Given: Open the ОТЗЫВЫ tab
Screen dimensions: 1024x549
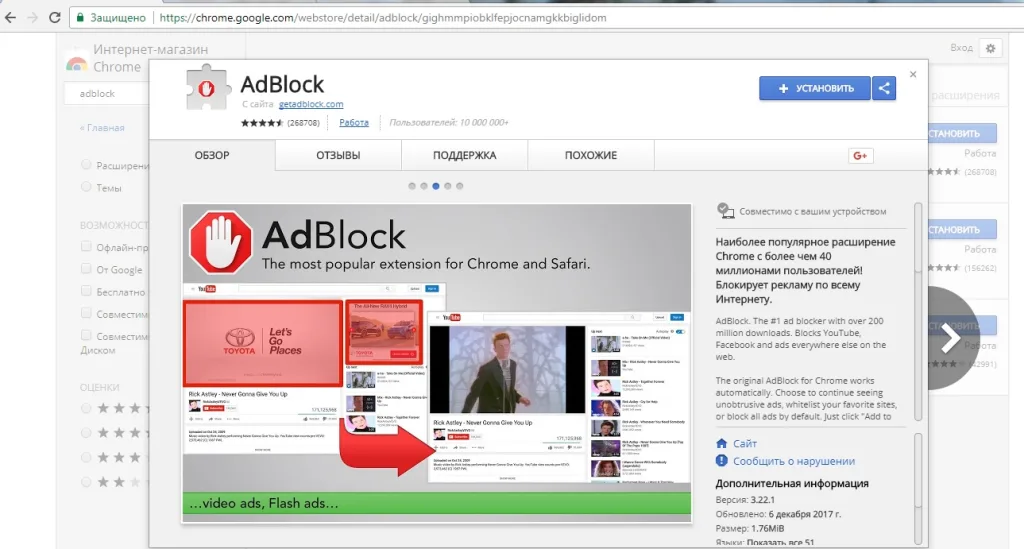Looking at the screenshot, I should (338, 155).
